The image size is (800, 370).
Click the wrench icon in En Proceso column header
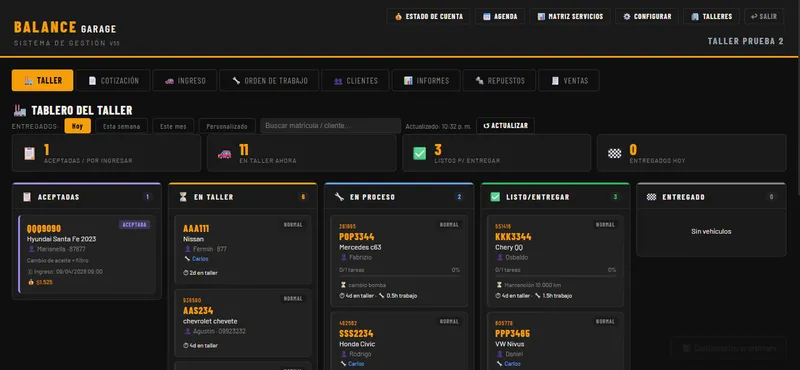point(339,197)
